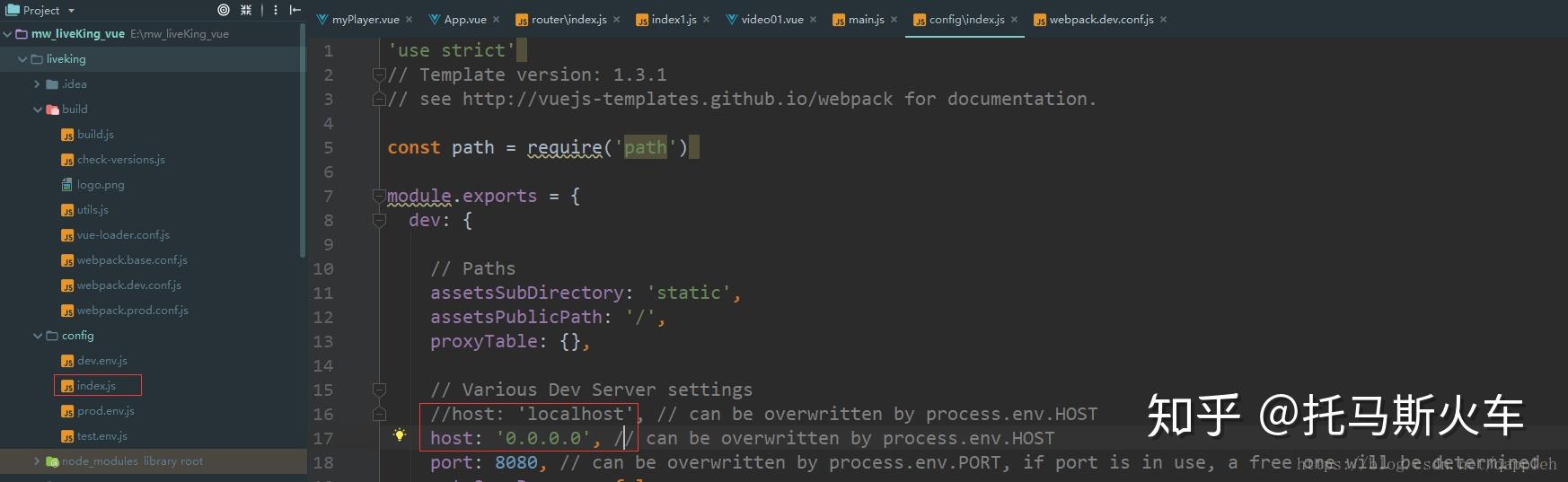Viewport: 1568px width, 482px height.
Task: Close the App.vue tab
Action: [496, 20]
